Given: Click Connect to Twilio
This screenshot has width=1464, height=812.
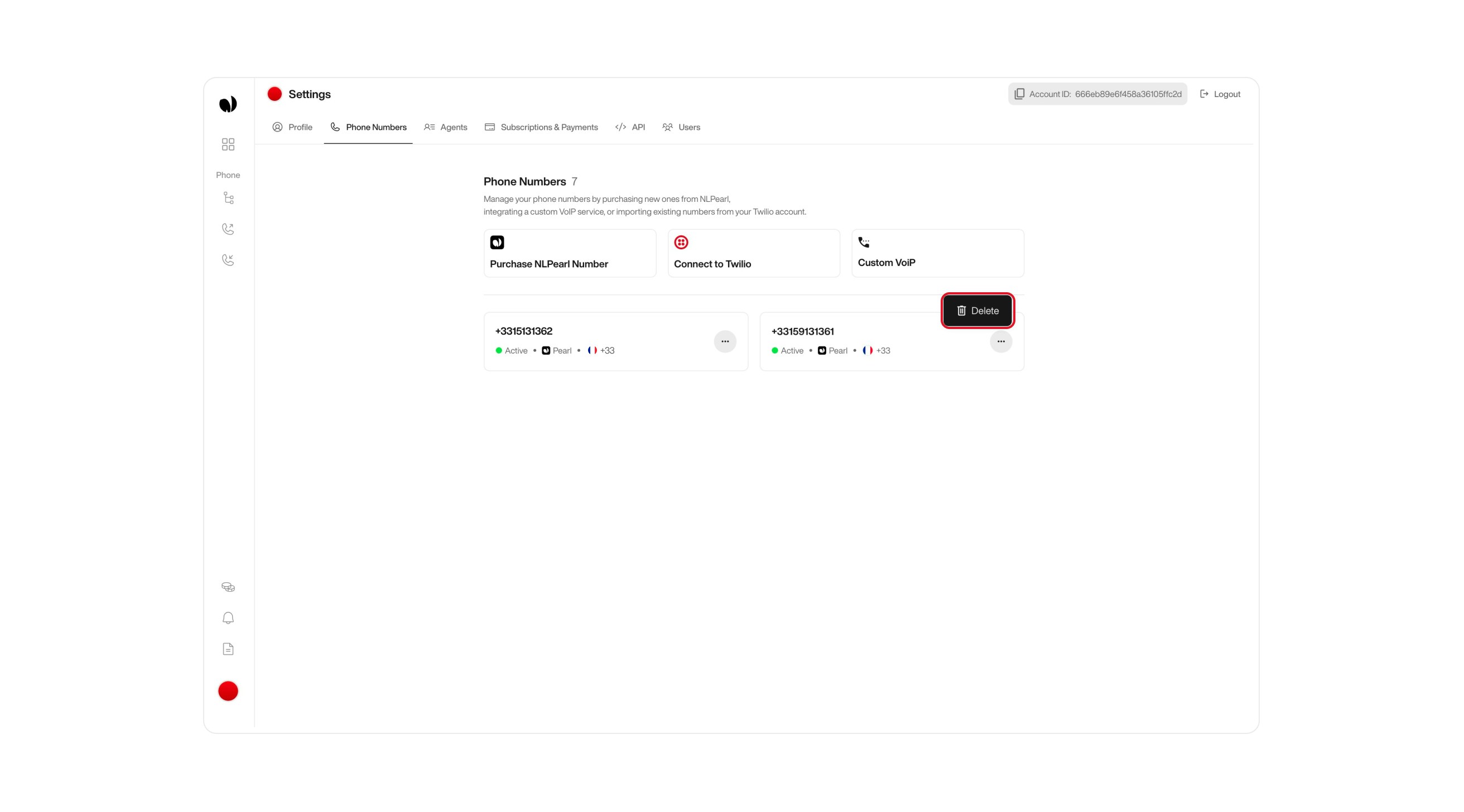Looking at the screenshot, I should [x=754, y=253].
